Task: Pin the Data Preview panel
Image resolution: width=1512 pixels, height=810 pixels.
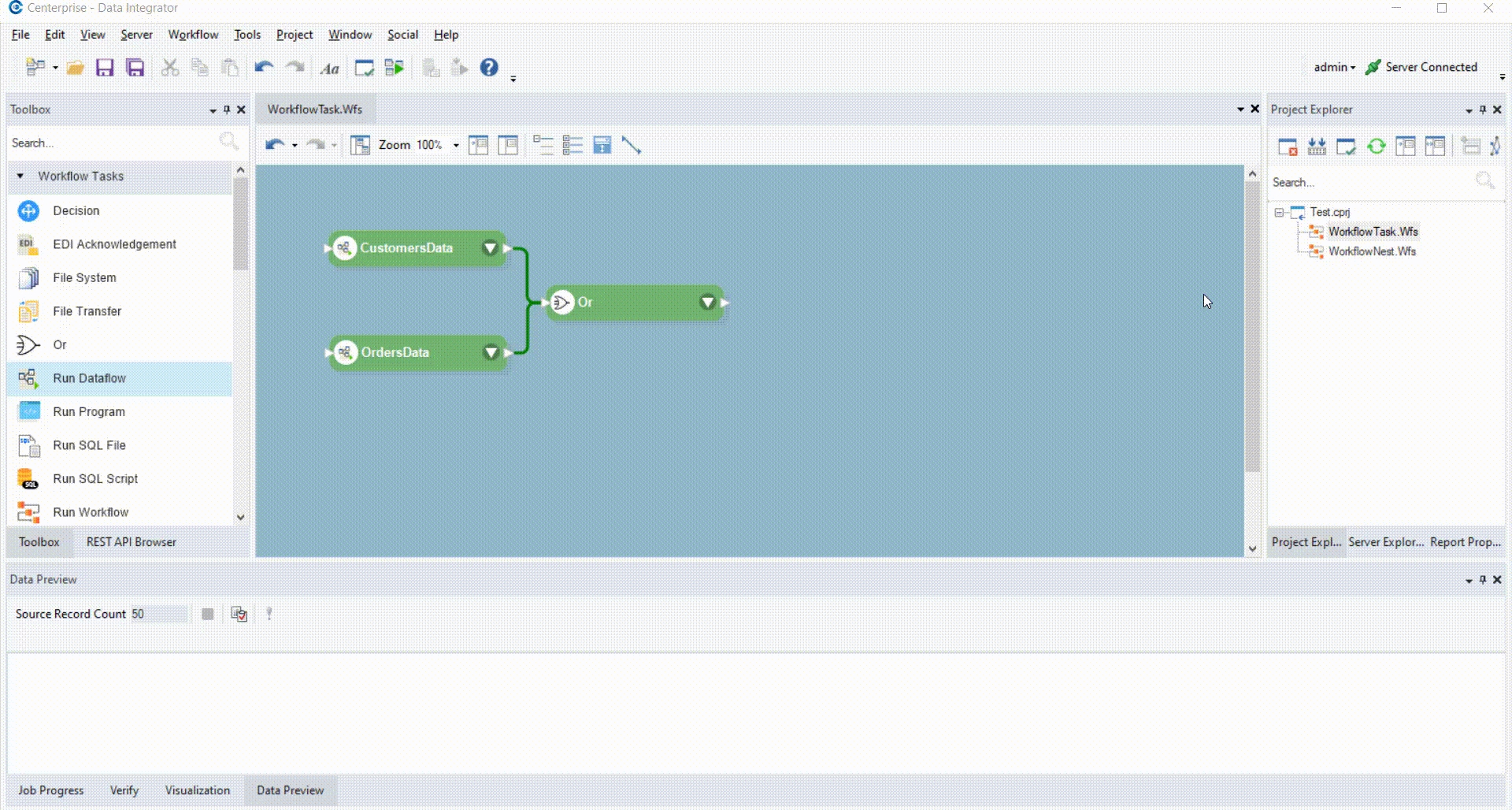Action: coord(1483,579)
